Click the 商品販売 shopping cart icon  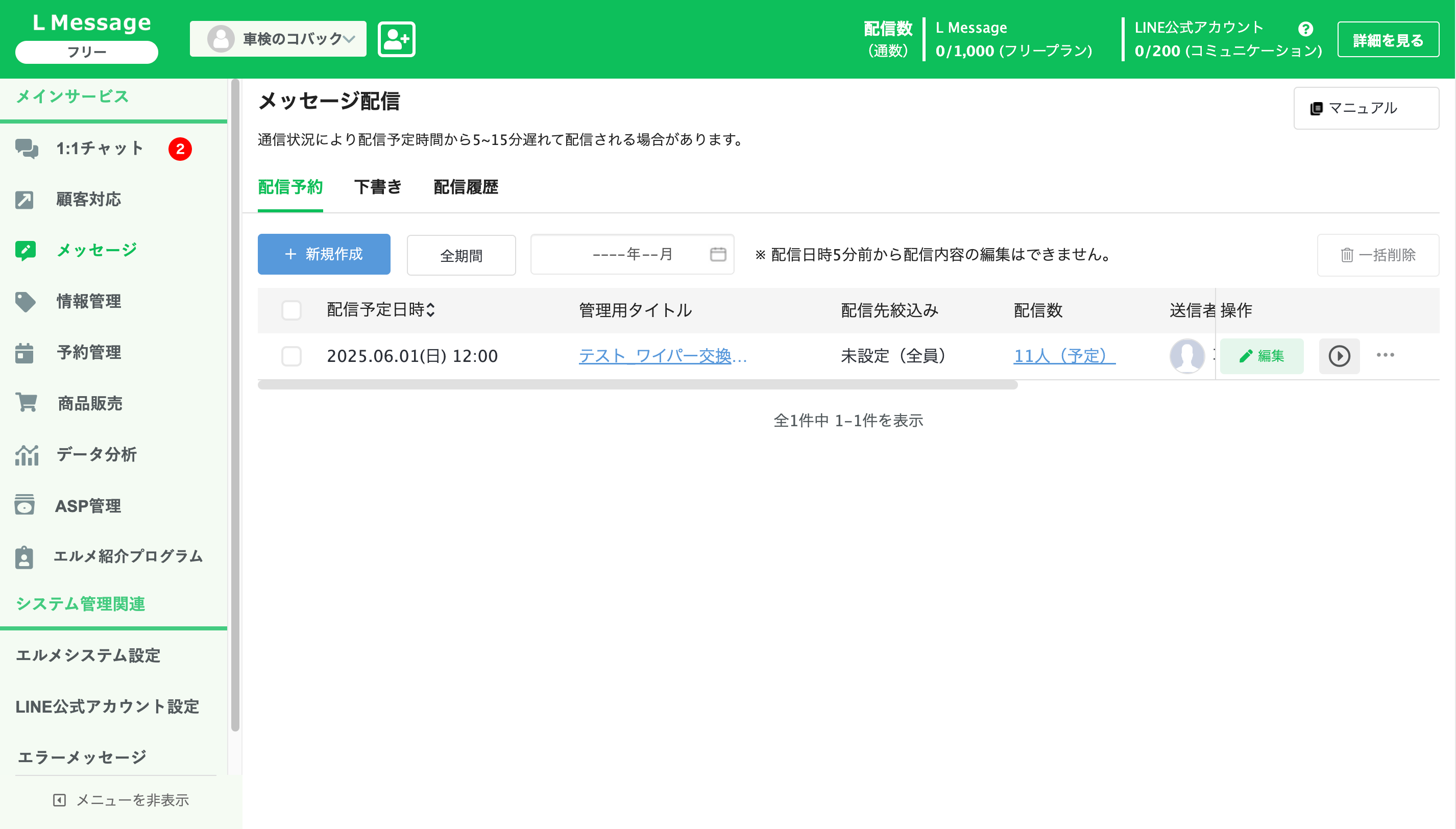[26, 403]
